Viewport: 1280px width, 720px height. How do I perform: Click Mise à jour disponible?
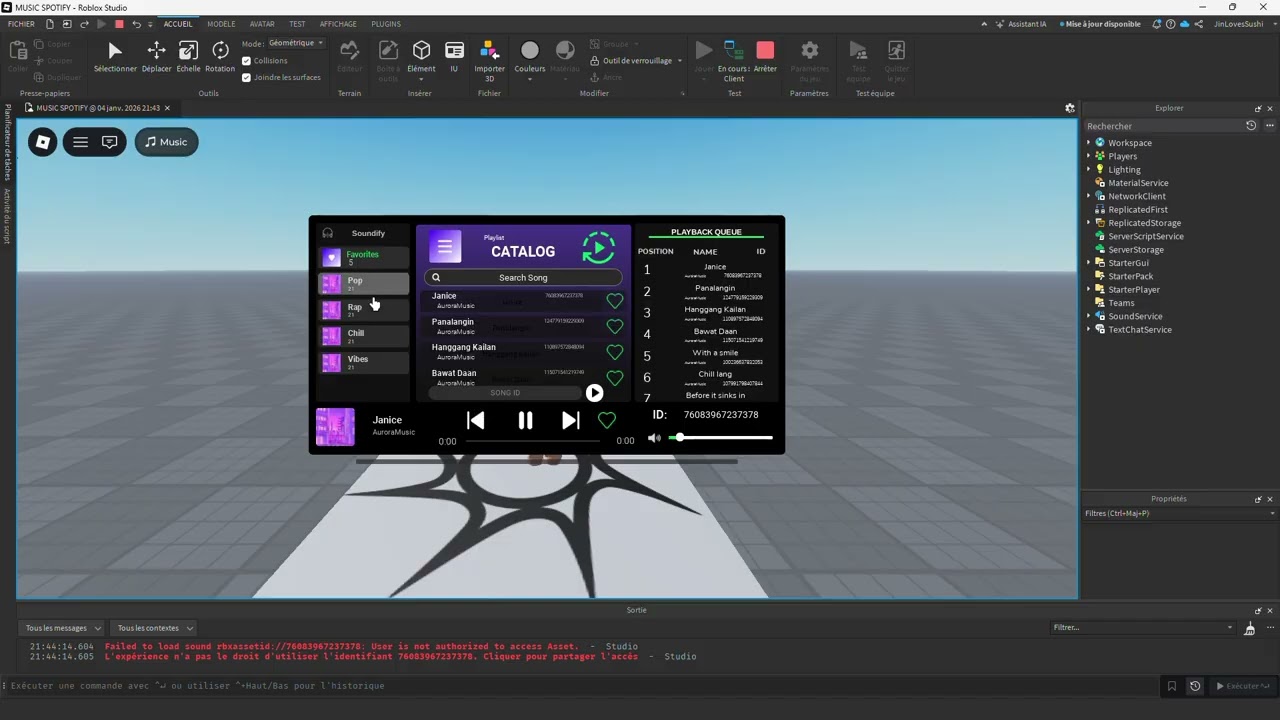[1100, 24]
